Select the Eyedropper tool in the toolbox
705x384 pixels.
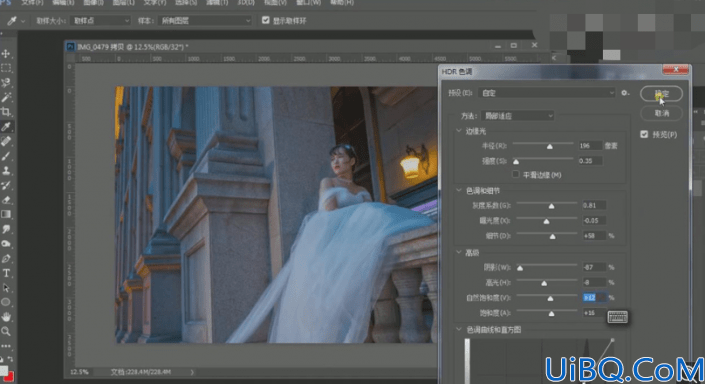[6, 127]
